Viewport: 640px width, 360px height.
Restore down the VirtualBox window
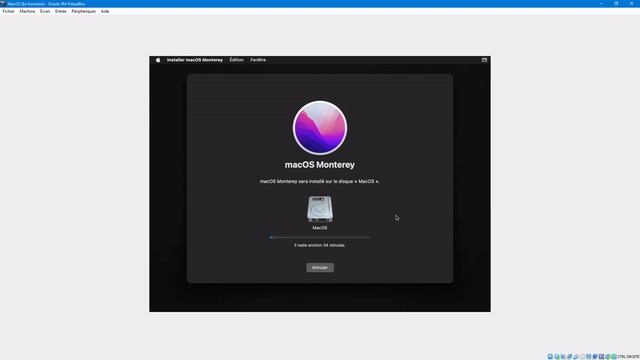pyautogui.click(x=616, y=3)
